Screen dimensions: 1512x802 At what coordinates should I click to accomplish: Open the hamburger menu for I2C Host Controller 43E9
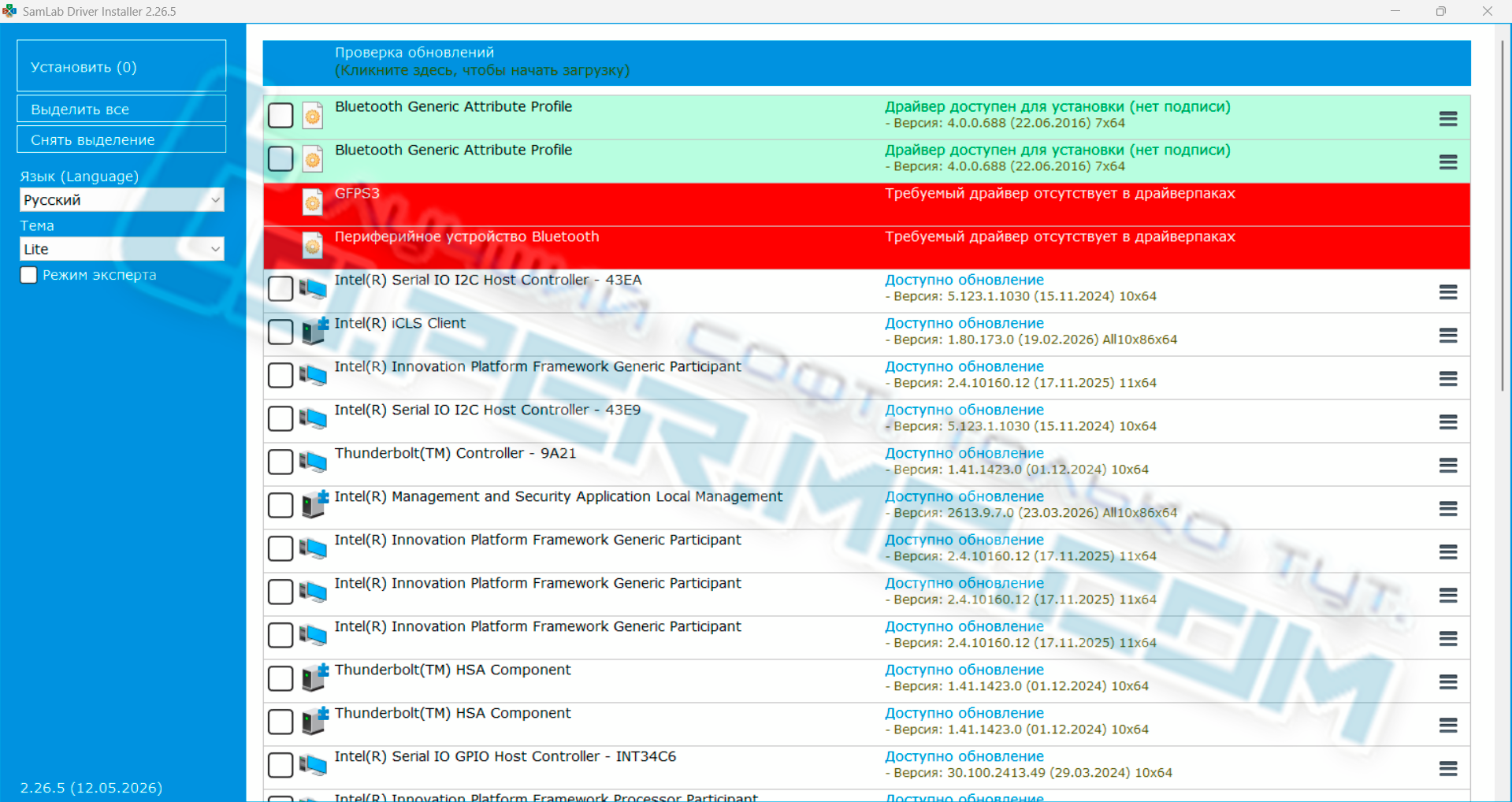tap(1448, 422)
